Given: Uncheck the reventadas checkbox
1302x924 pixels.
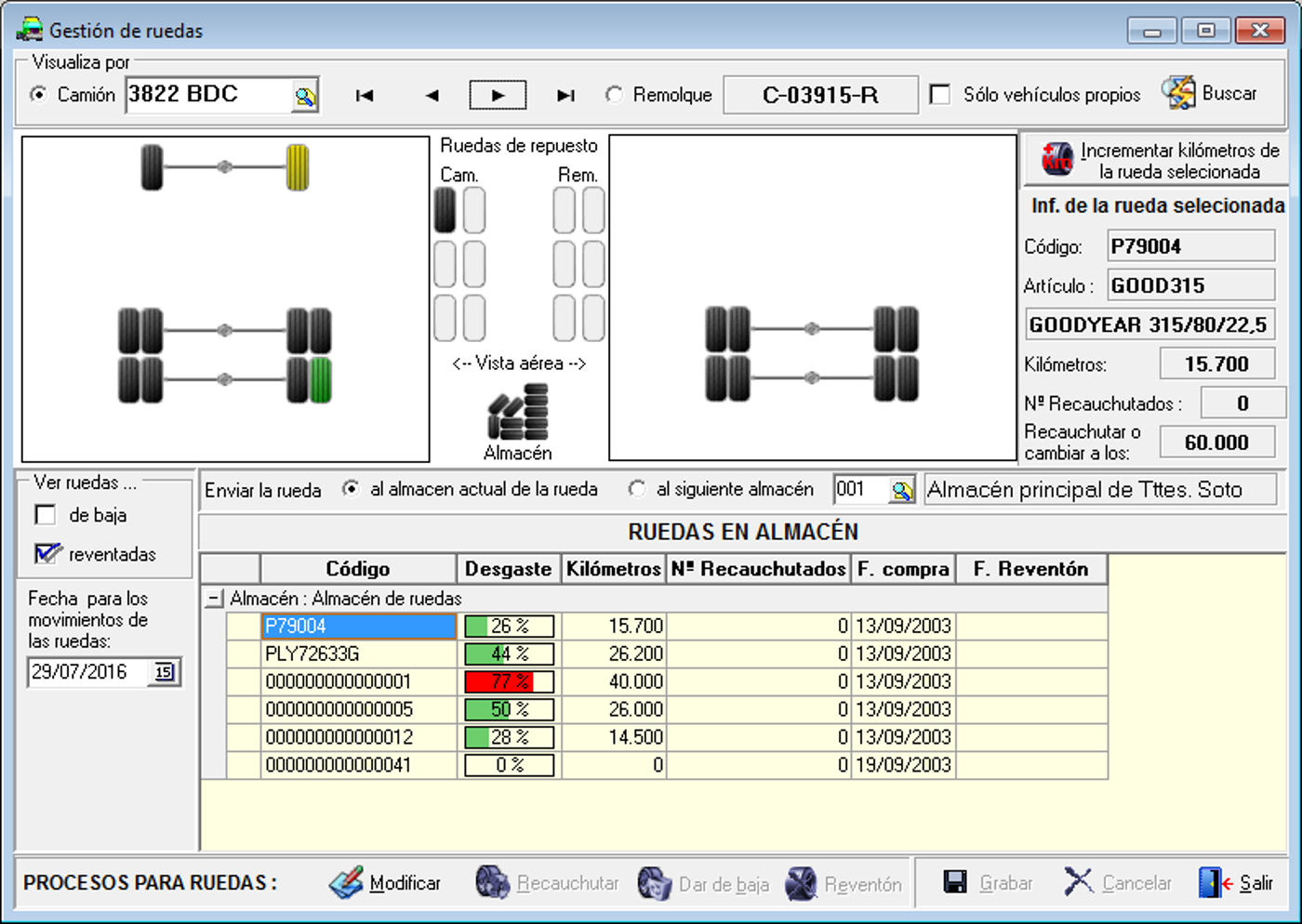Looking at the screenshot, I should (x=46, y=554).
